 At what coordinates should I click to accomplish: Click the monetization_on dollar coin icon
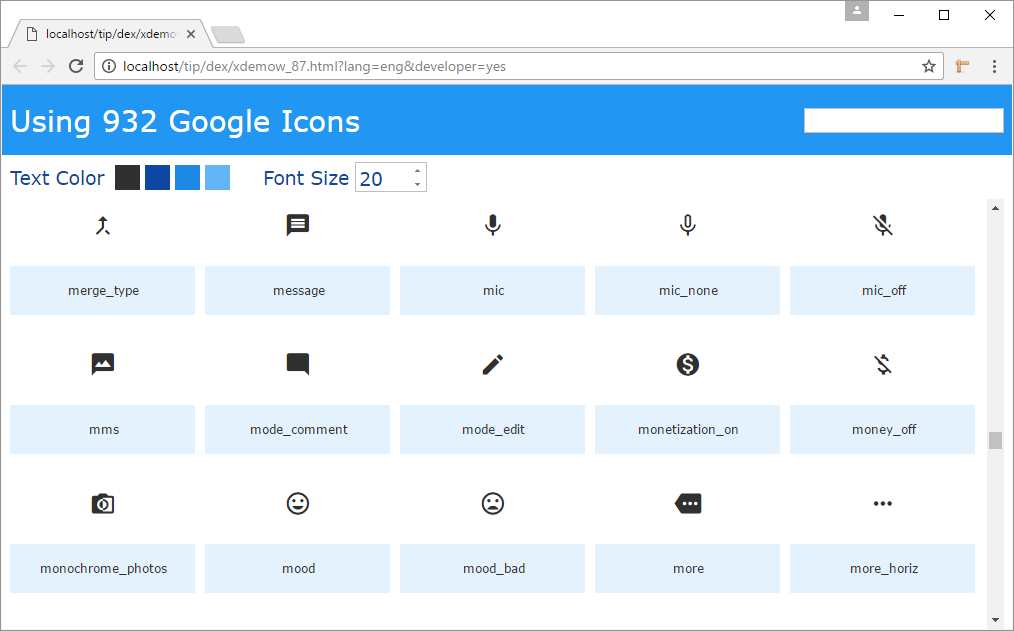688,364
